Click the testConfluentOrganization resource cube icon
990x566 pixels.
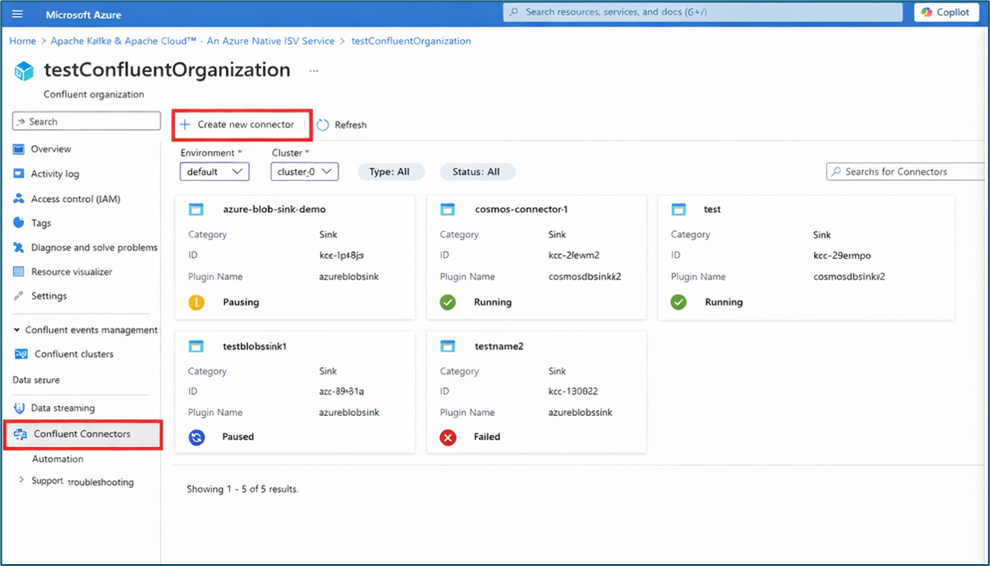pos(24,71)
